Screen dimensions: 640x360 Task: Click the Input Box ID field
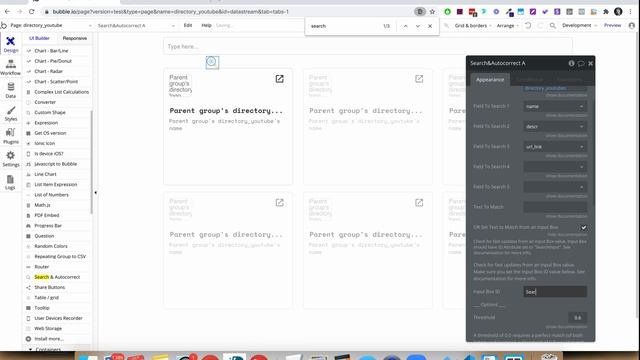pyautogui.click(x=555, y=291)
